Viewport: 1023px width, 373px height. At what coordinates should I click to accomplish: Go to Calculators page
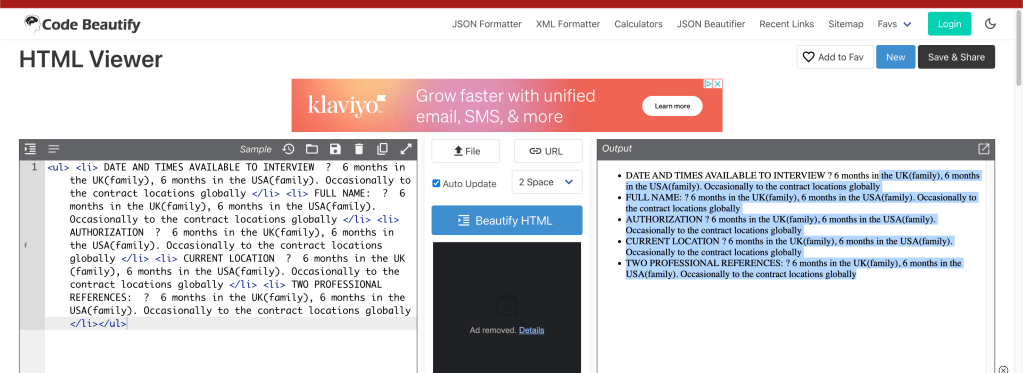[x=638, y=24]
